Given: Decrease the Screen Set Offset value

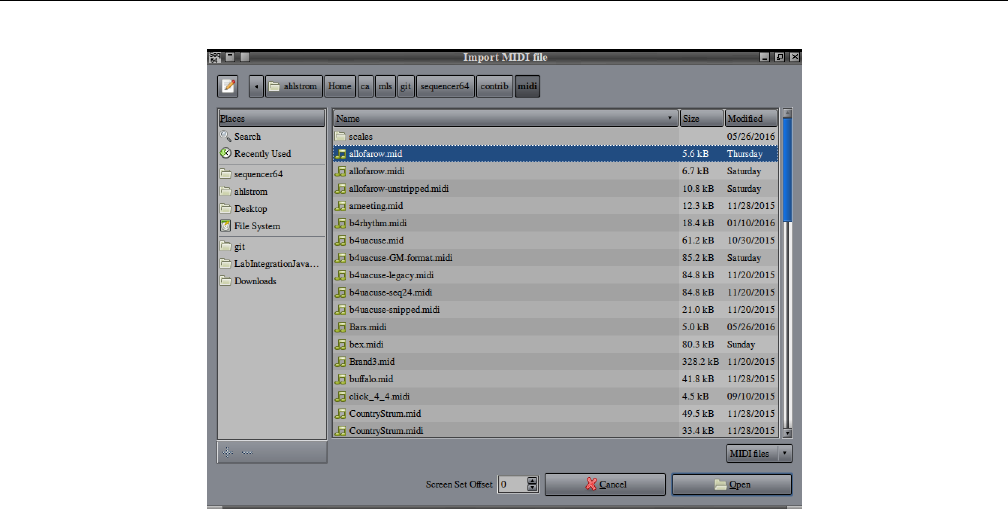Looking at the screenshot, I should click(532, 488).
